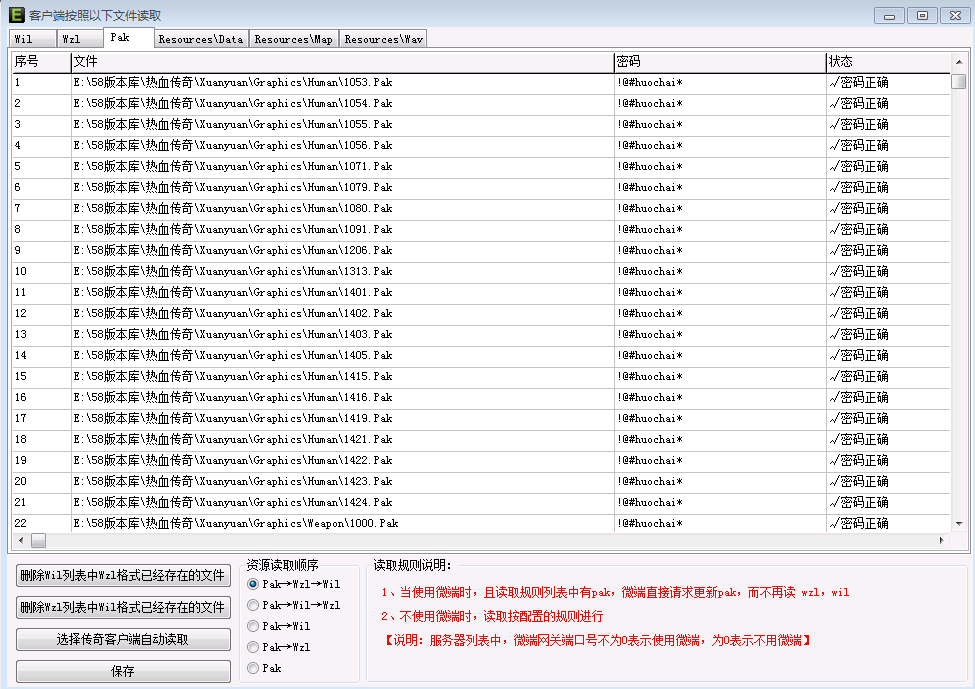Click the password cell in row 1
The height and width of the screenshot is (689, 975).
[x=721, y=83]
